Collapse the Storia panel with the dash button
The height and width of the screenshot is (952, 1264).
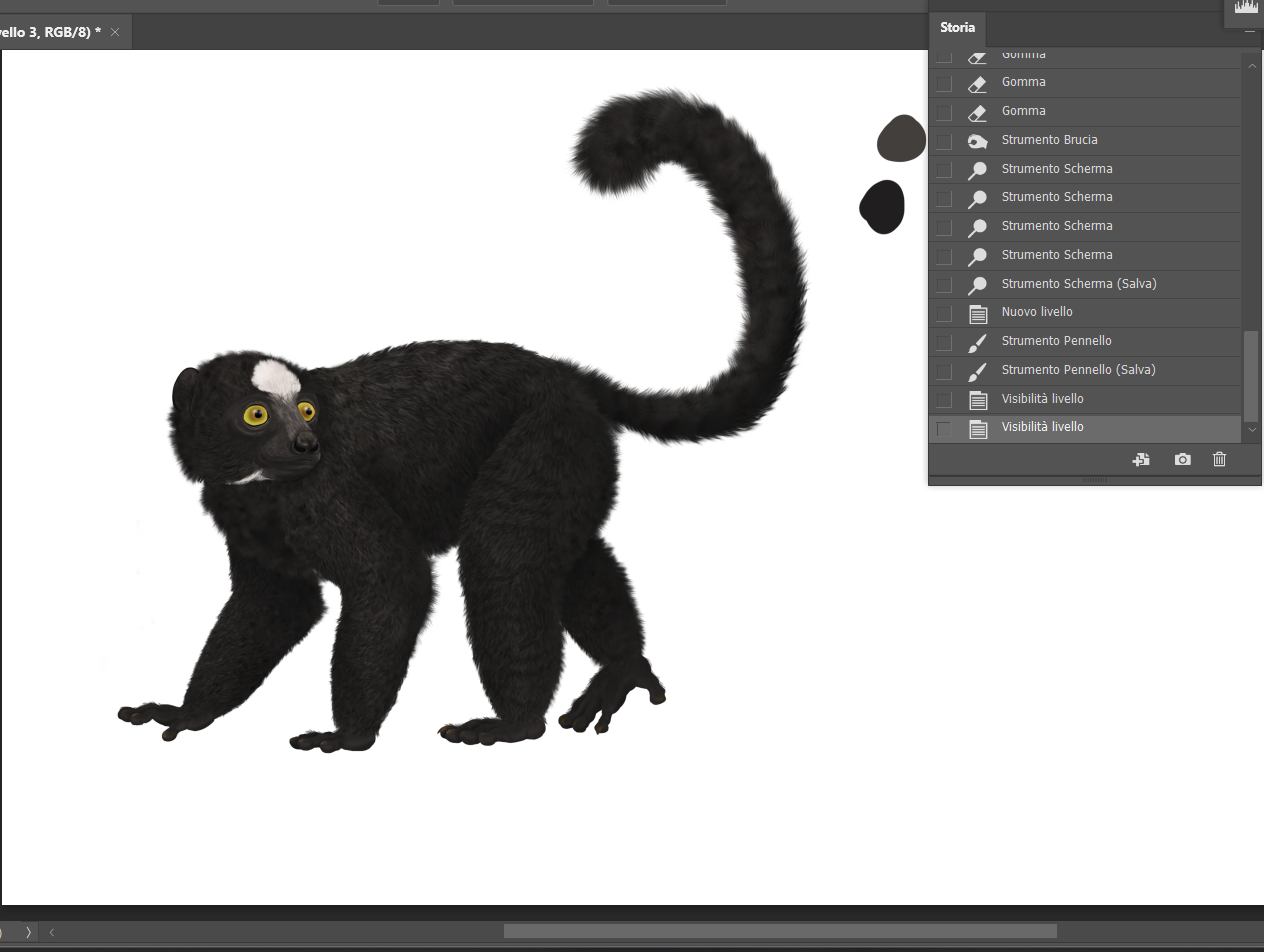pos(1250,32)
